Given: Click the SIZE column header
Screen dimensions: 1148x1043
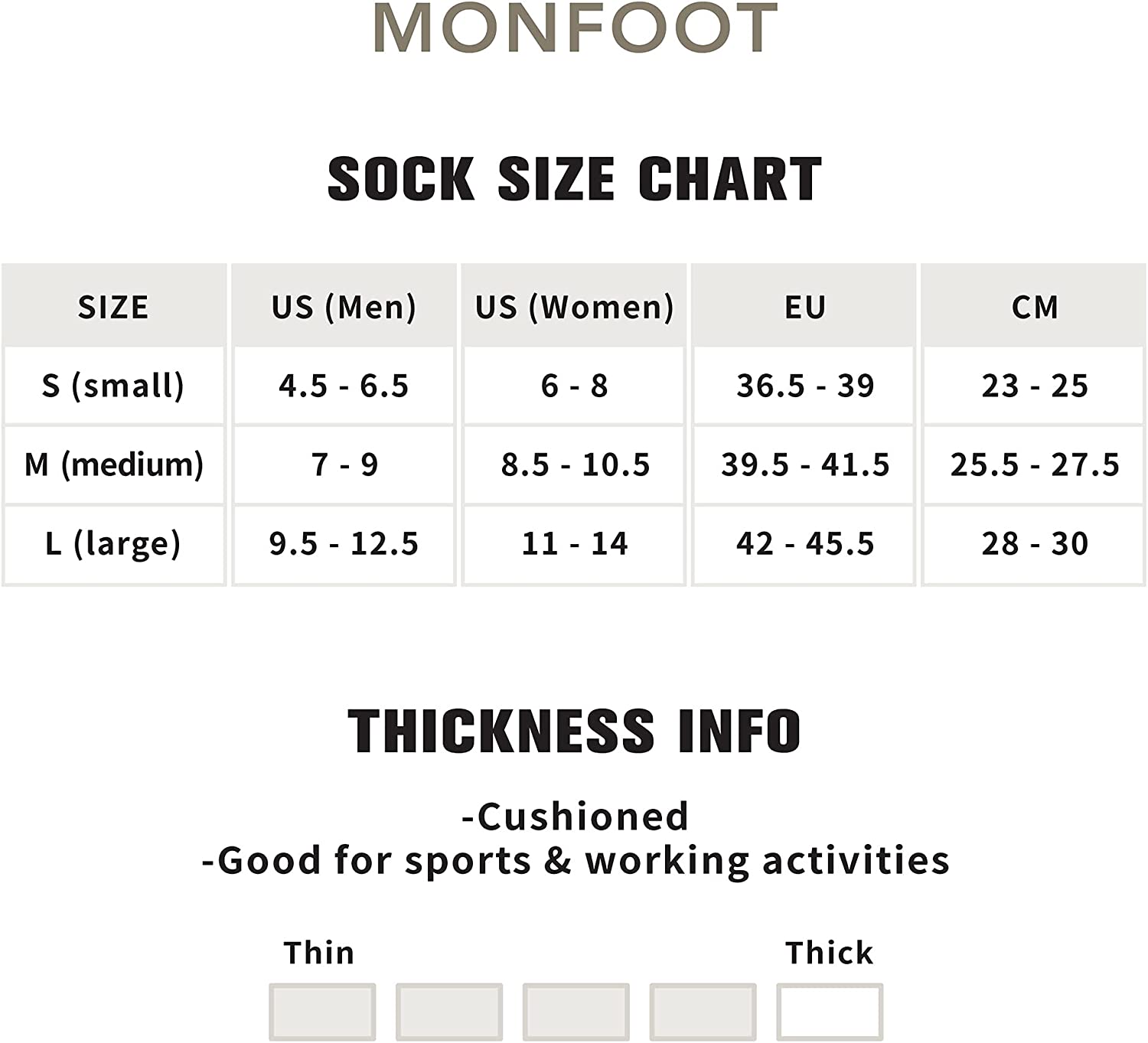Looking at the screenshot, I should (x=113, y=307).
